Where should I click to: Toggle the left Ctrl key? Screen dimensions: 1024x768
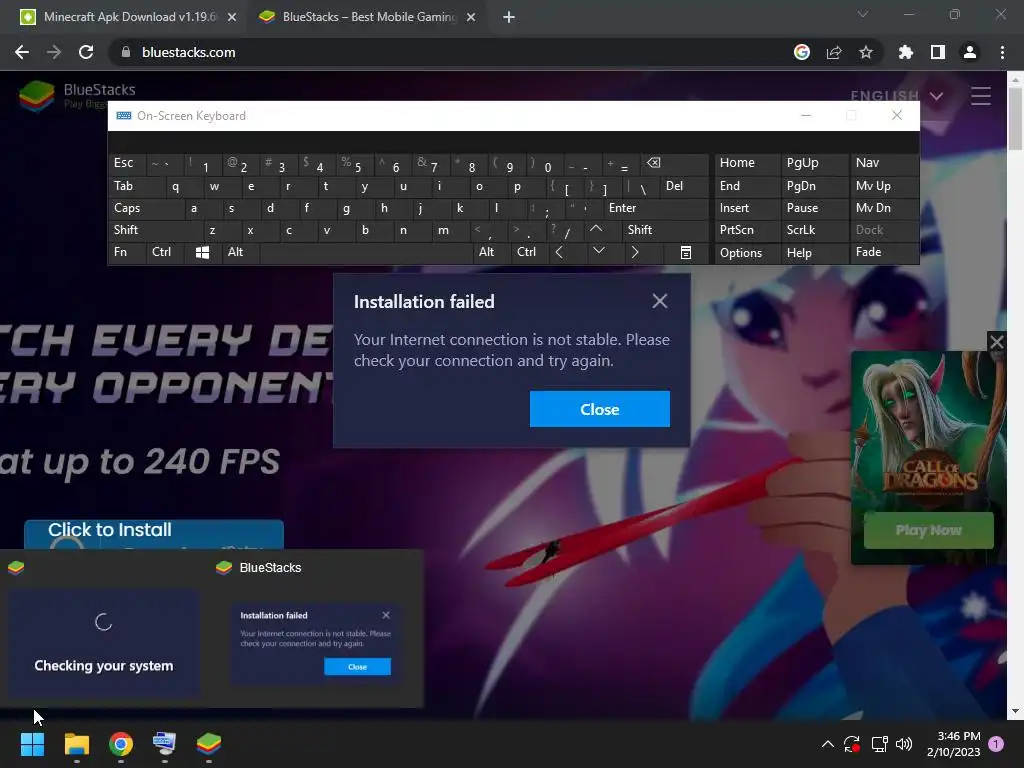point(165,252)
